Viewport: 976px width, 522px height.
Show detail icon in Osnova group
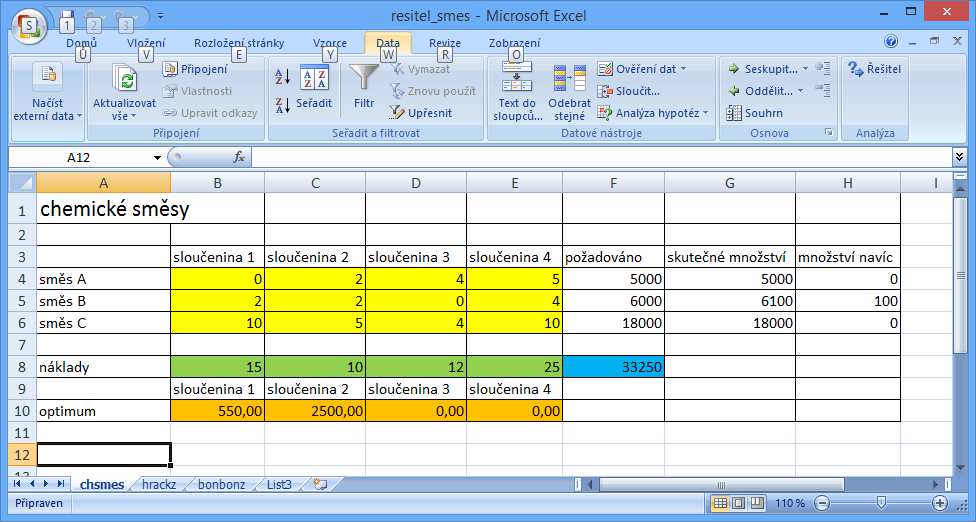823,68
